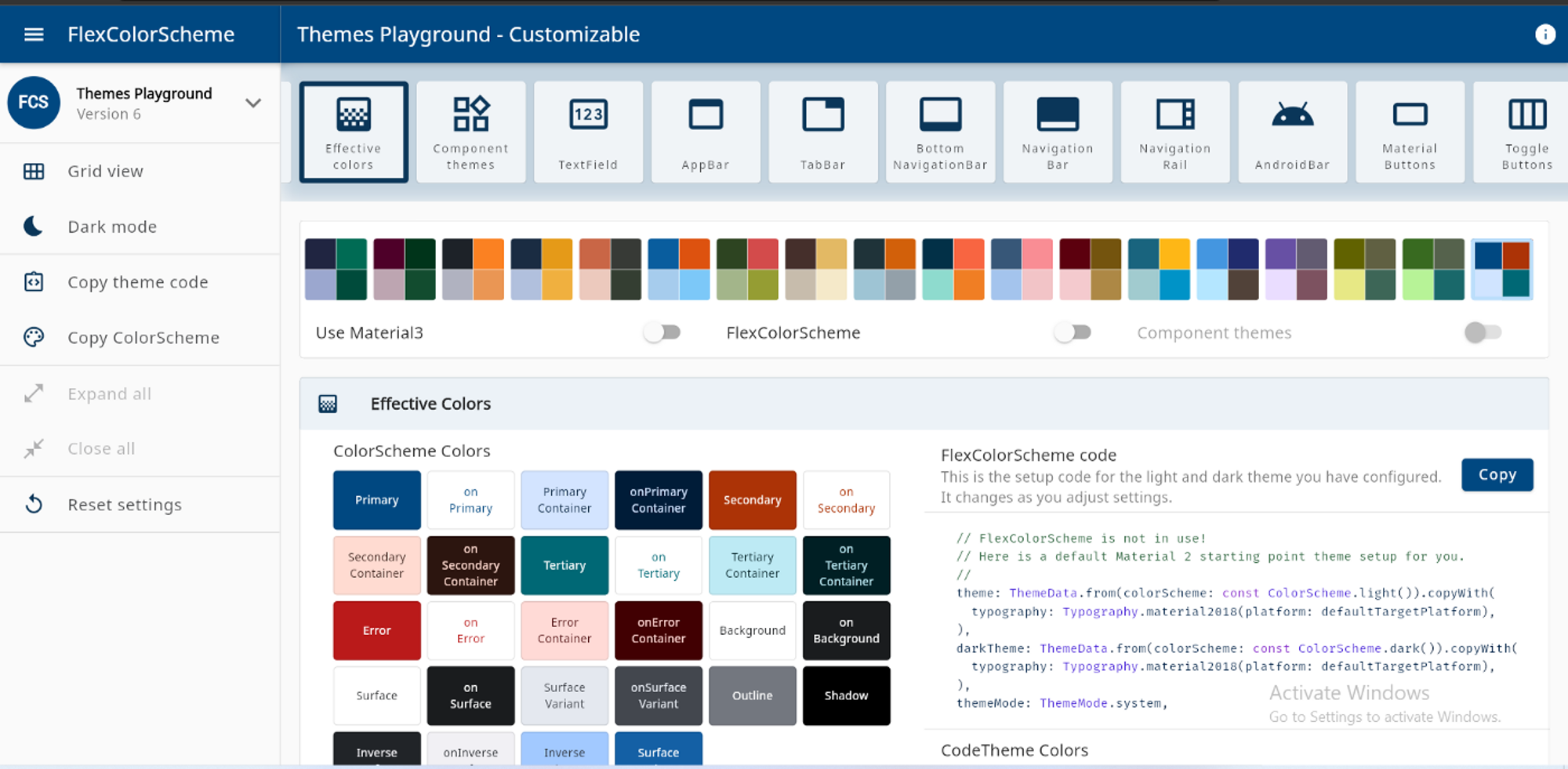
Task: Click the Copy ColorScheme palette icon
Action: click(34, 337)
